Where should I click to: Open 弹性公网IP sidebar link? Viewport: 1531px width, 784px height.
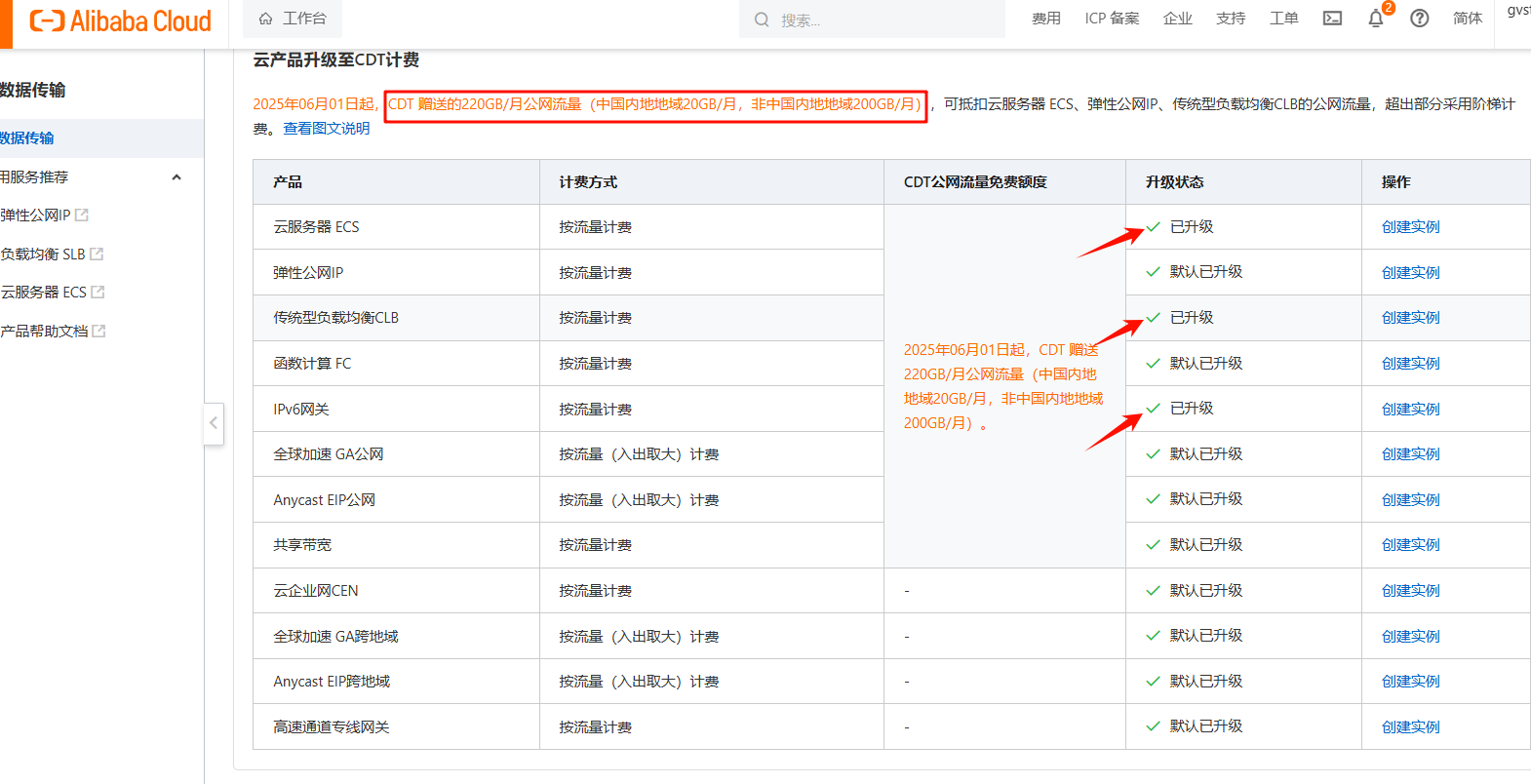[35, 215]
